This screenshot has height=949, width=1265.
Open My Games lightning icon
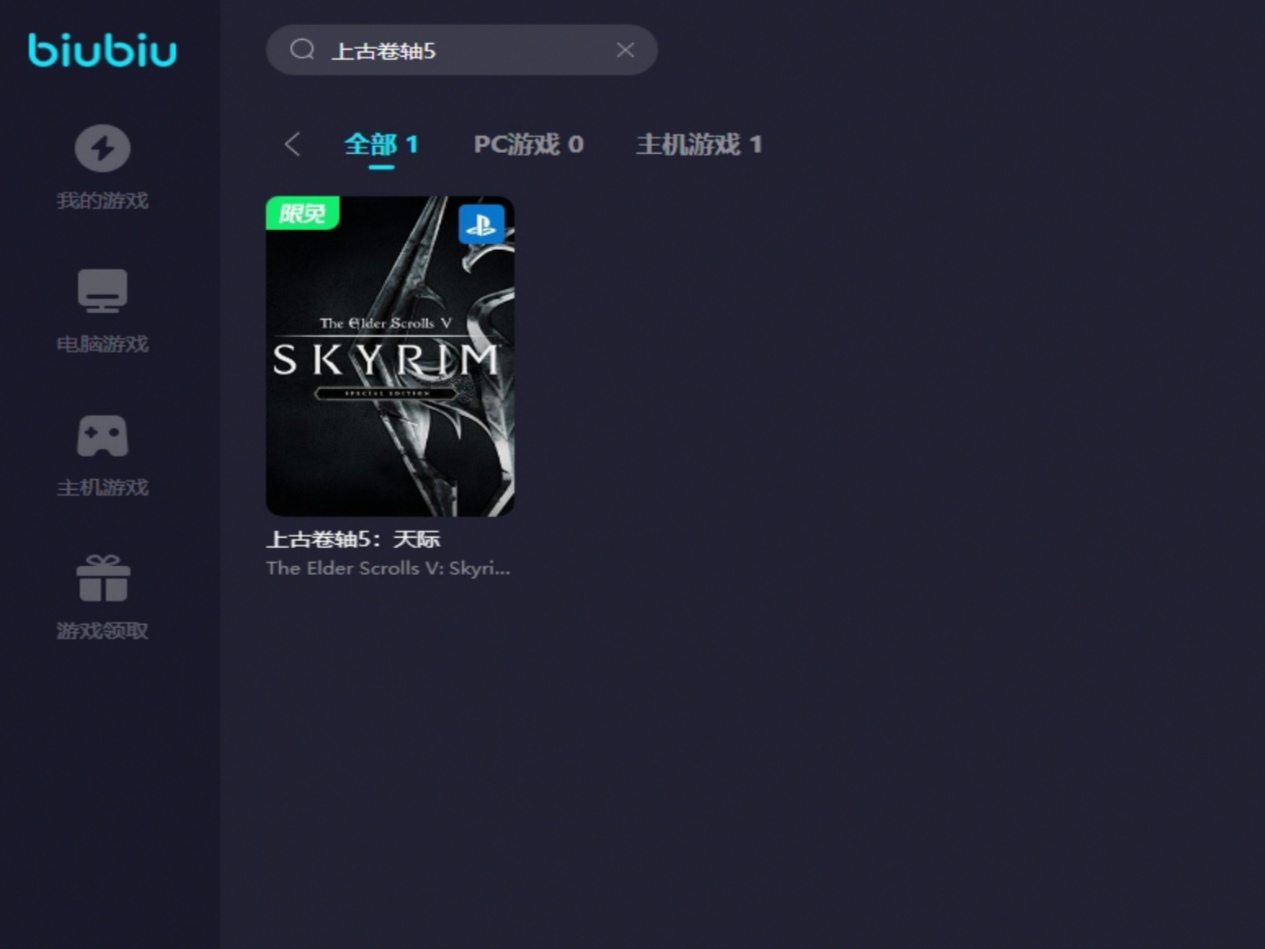[x=102, y=149]
